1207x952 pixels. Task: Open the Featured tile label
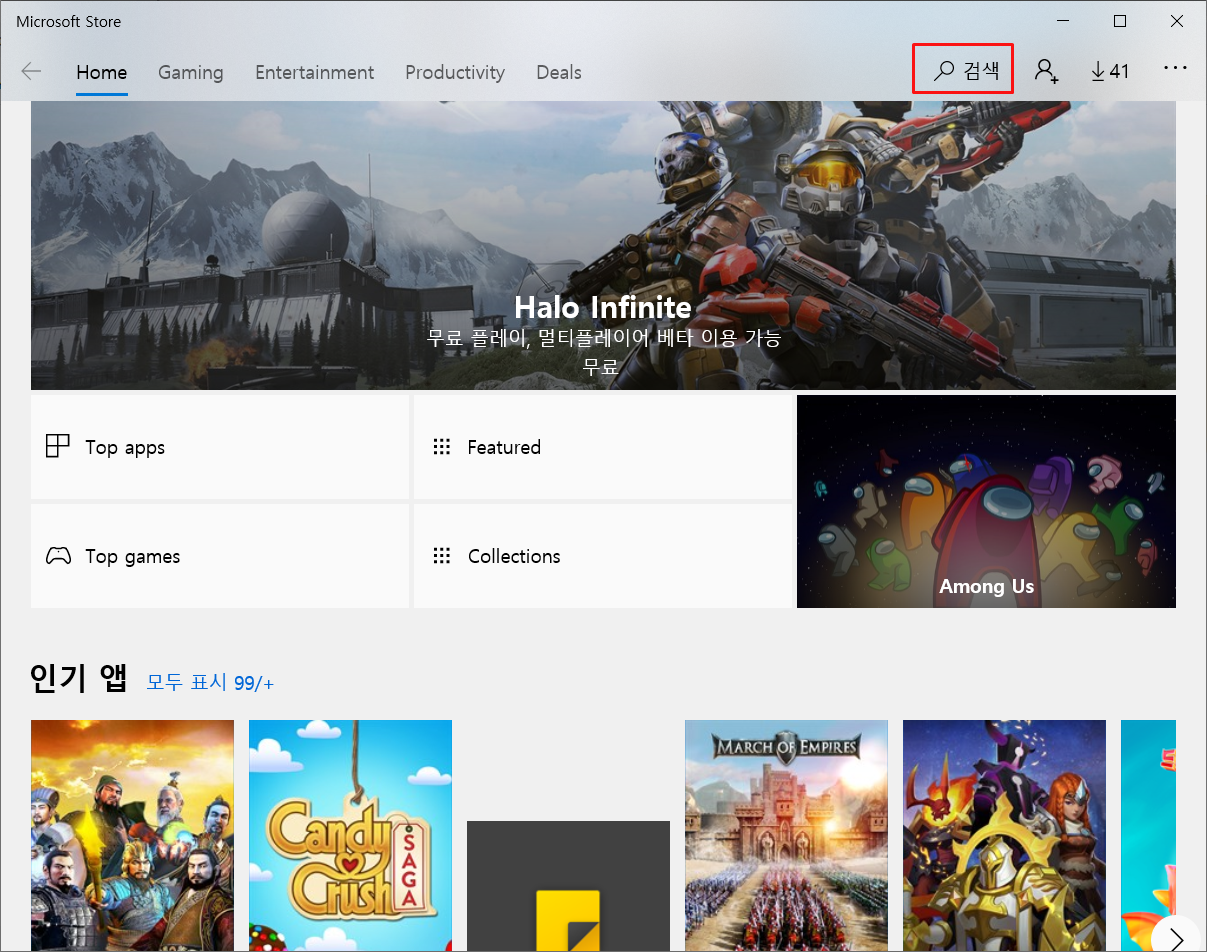[x=504, y=447]
